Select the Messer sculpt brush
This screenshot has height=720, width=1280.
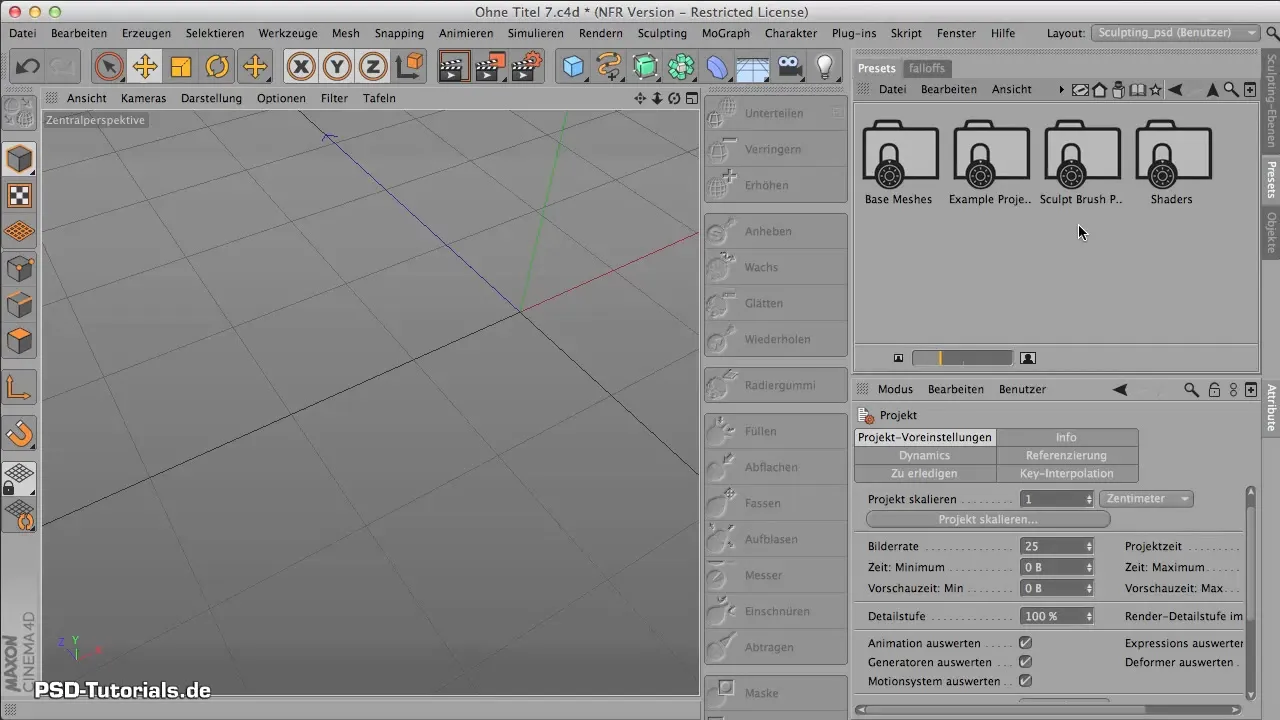tap(775, 575)
